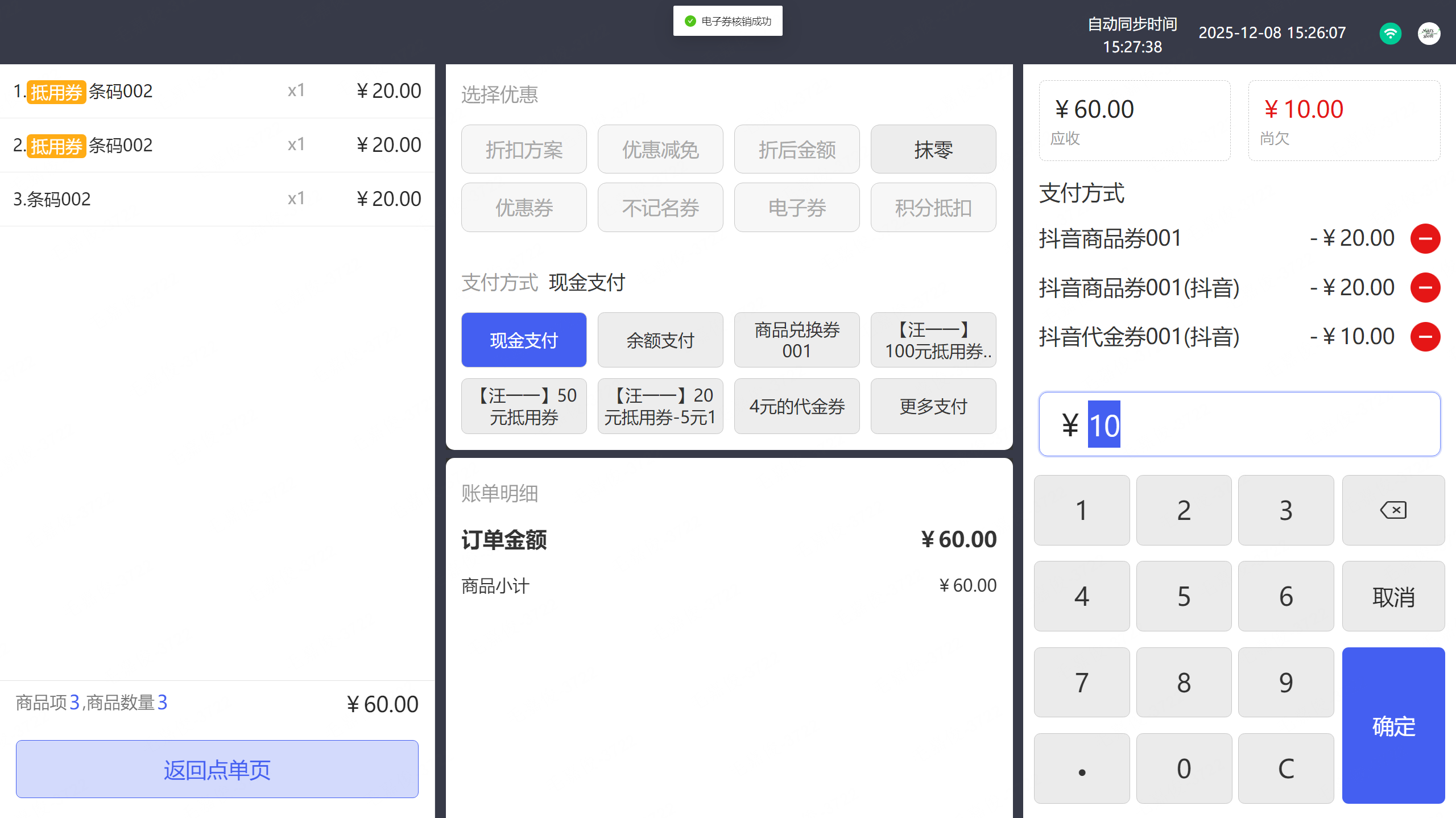Open the store avatar icon in the header
This screenshot has height=818, width=1456.
[1429, 33]
